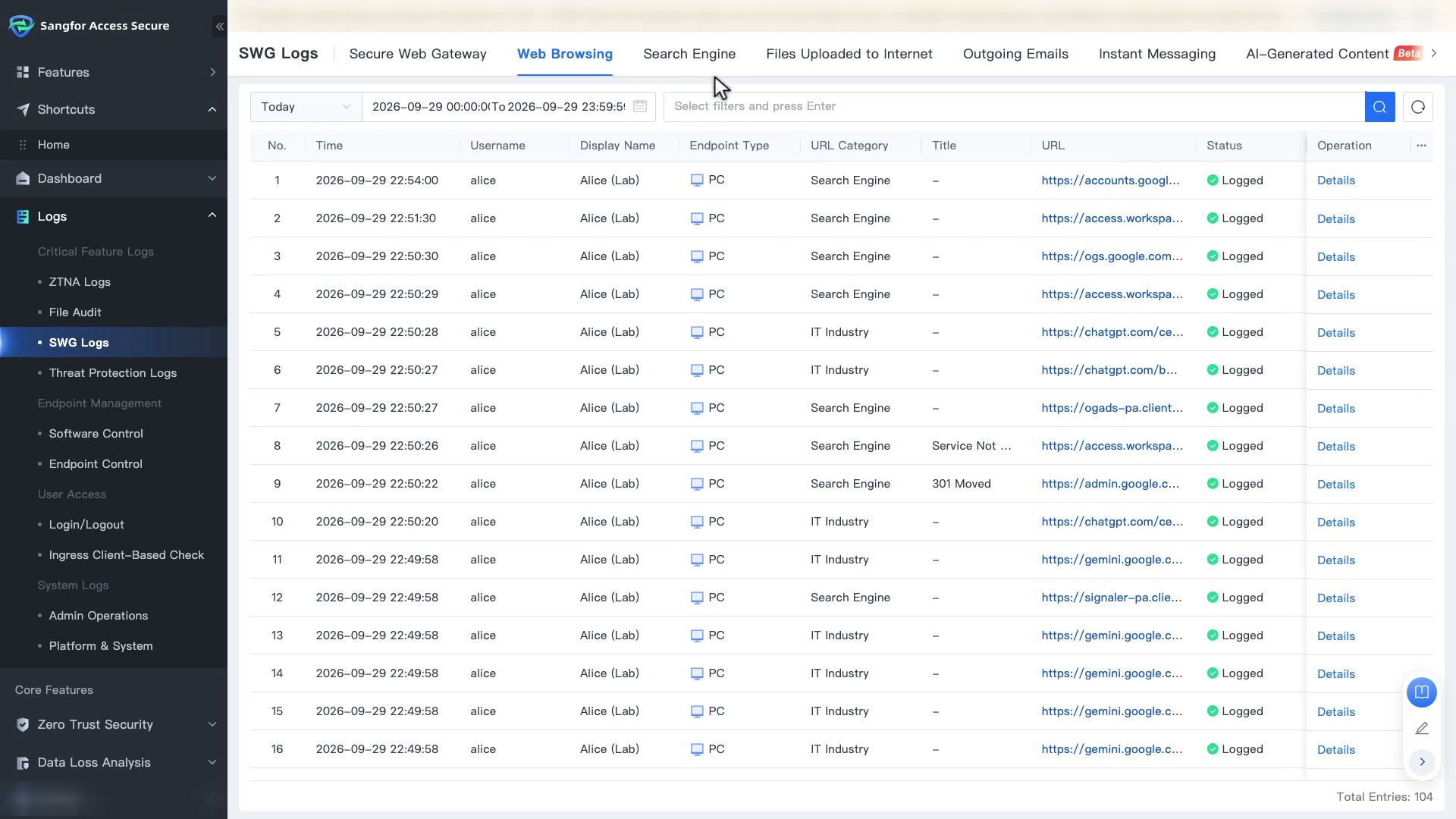
Task: Click the pencil feedback floating icon
Action: (1421, 728)
